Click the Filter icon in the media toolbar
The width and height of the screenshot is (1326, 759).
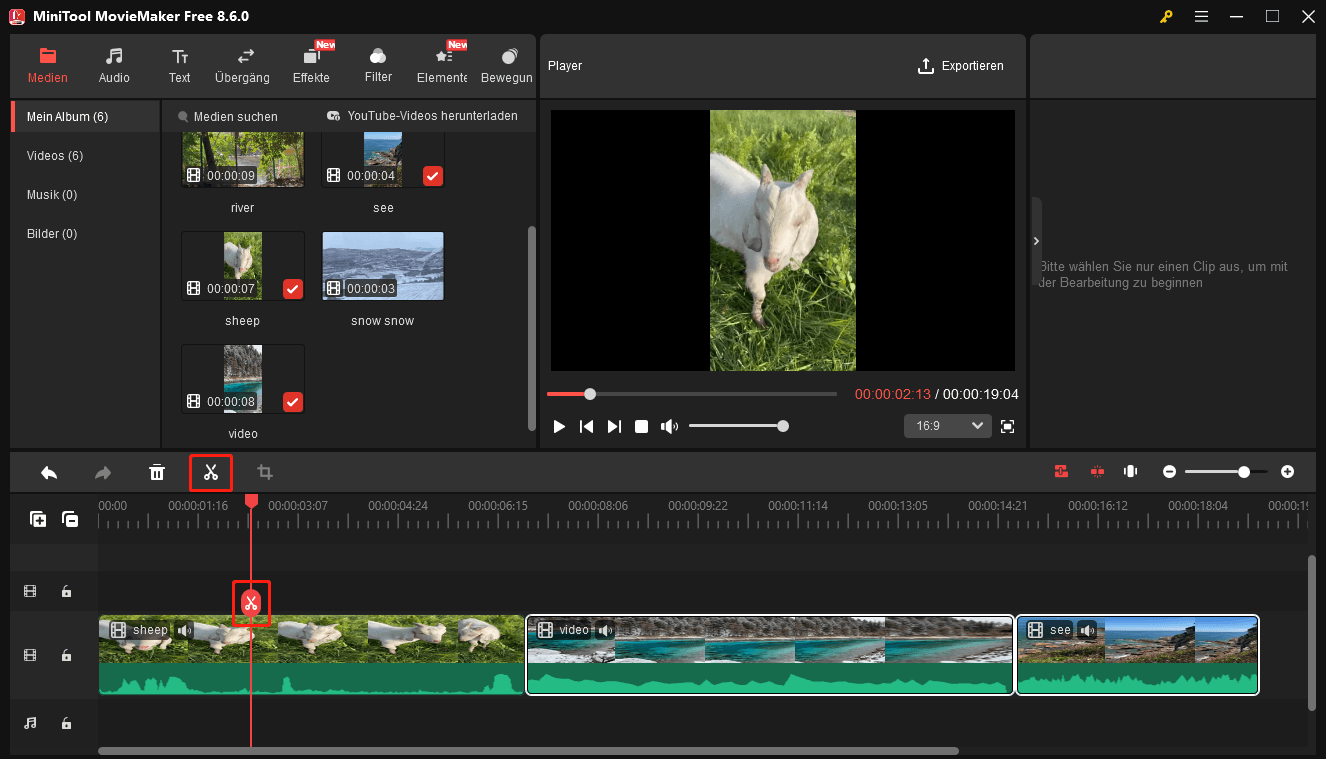click(x=377, y=63)
